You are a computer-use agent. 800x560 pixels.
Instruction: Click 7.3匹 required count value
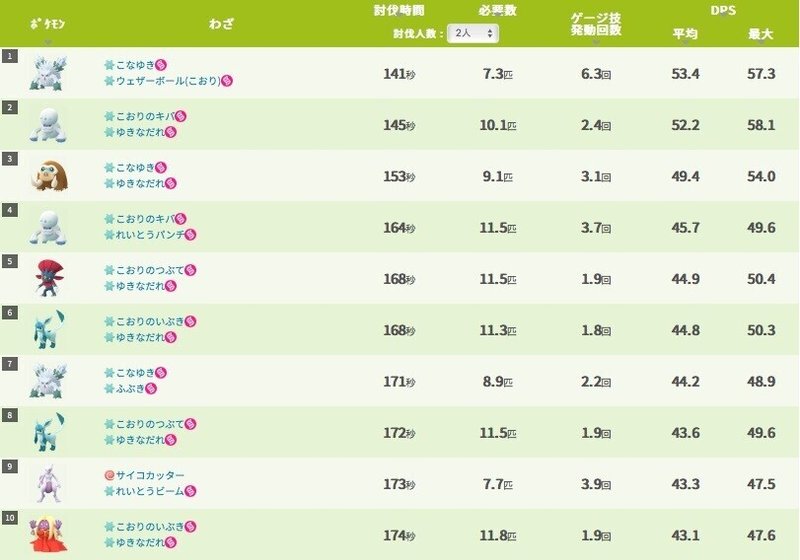click(497, 74)
